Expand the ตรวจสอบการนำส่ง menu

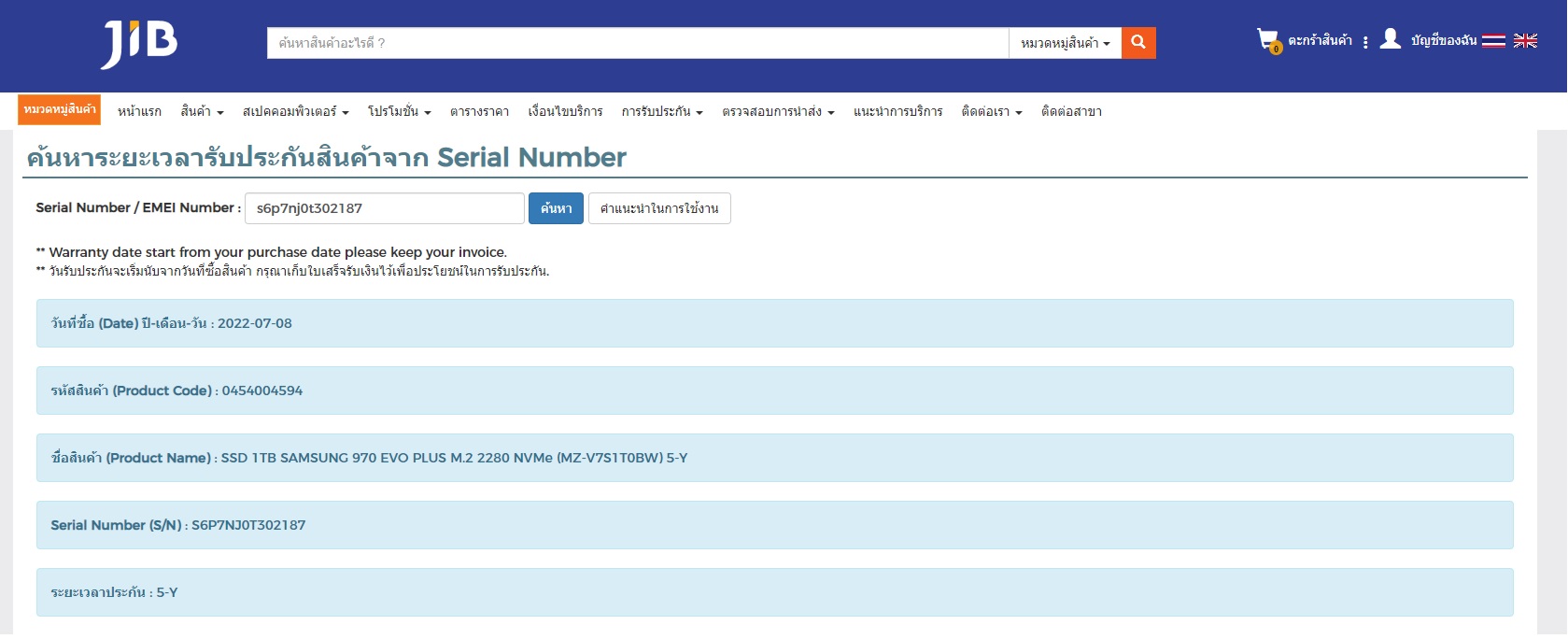click(778, 111)
